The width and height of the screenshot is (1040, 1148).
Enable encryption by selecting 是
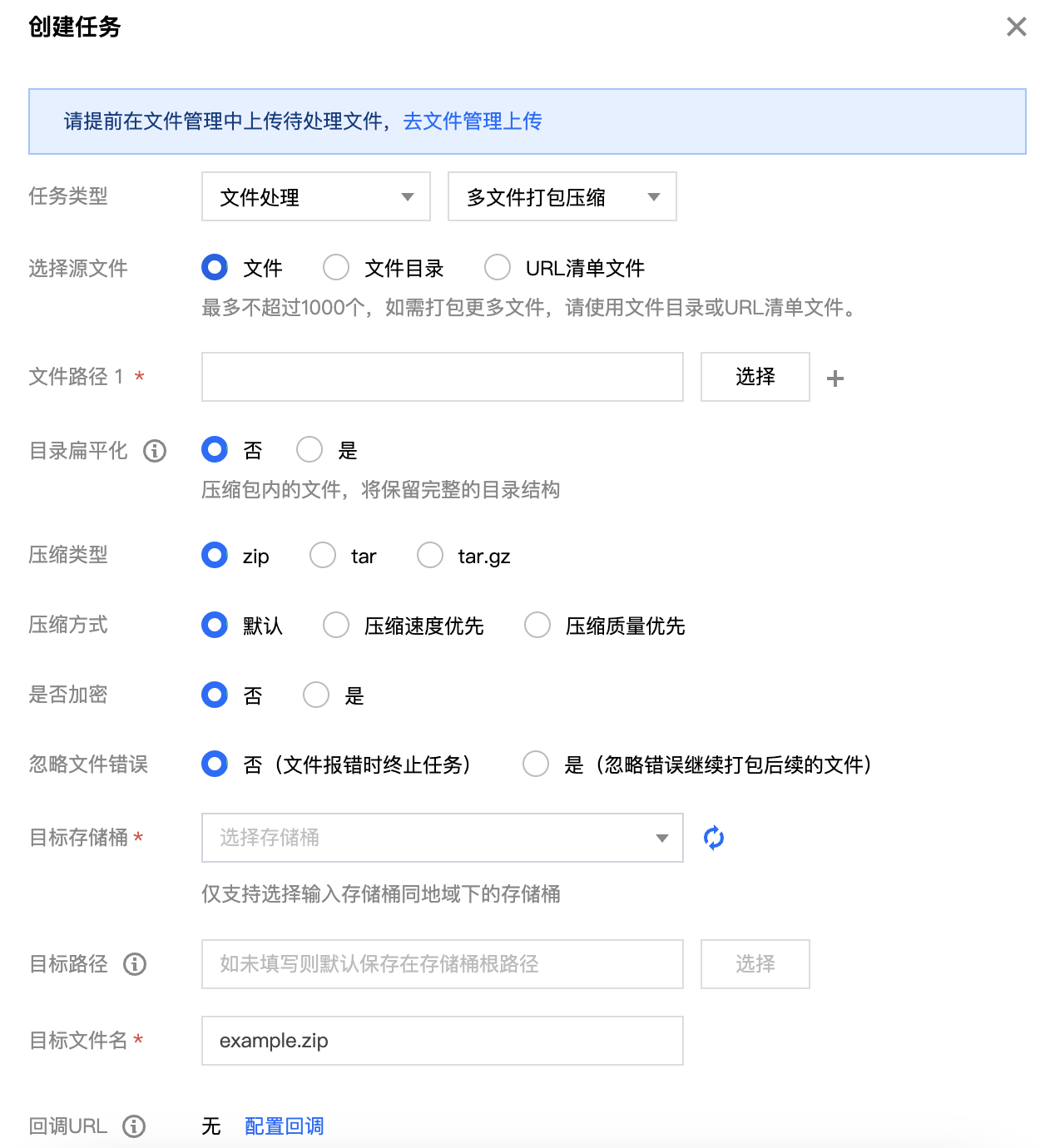point(316,695)
